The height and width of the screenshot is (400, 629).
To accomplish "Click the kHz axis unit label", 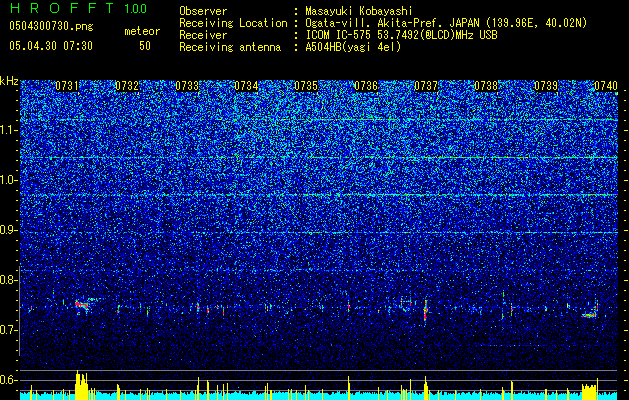I will [x=9, y=81].
